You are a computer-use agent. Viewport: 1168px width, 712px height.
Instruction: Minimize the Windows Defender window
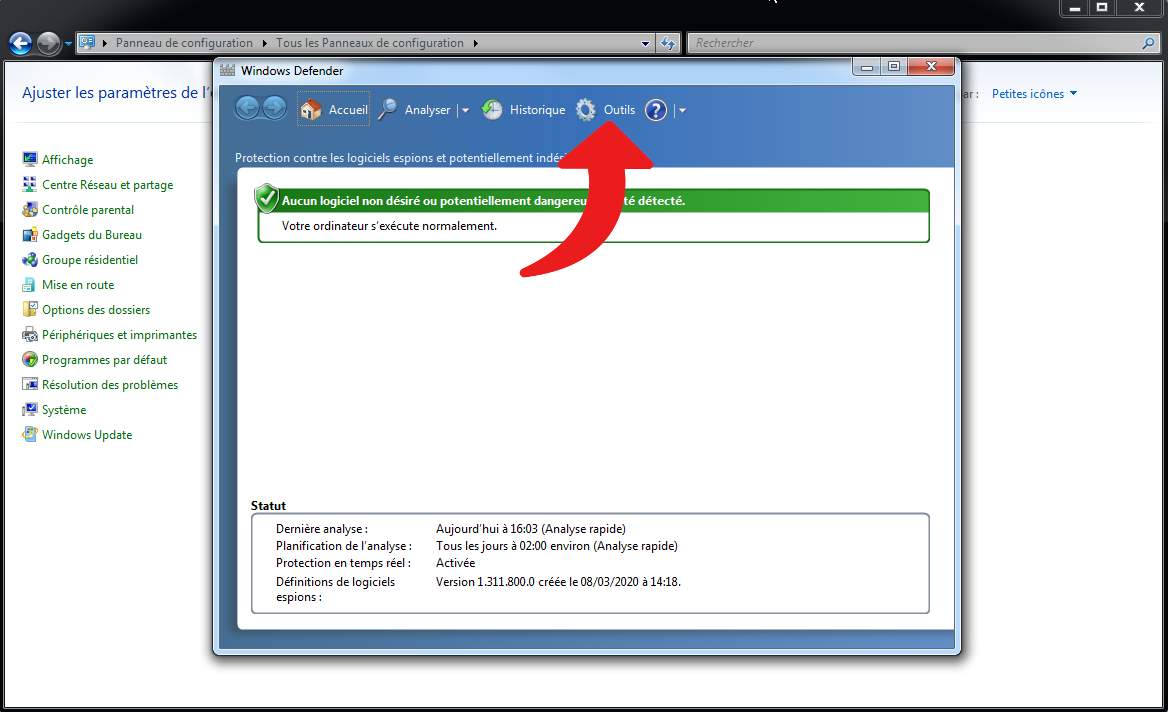click(866, 67)
